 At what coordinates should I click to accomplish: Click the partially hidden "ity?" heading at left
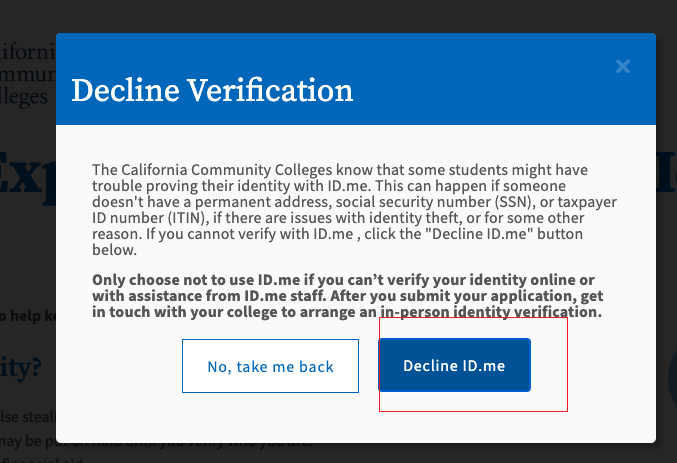click(22, 368)
